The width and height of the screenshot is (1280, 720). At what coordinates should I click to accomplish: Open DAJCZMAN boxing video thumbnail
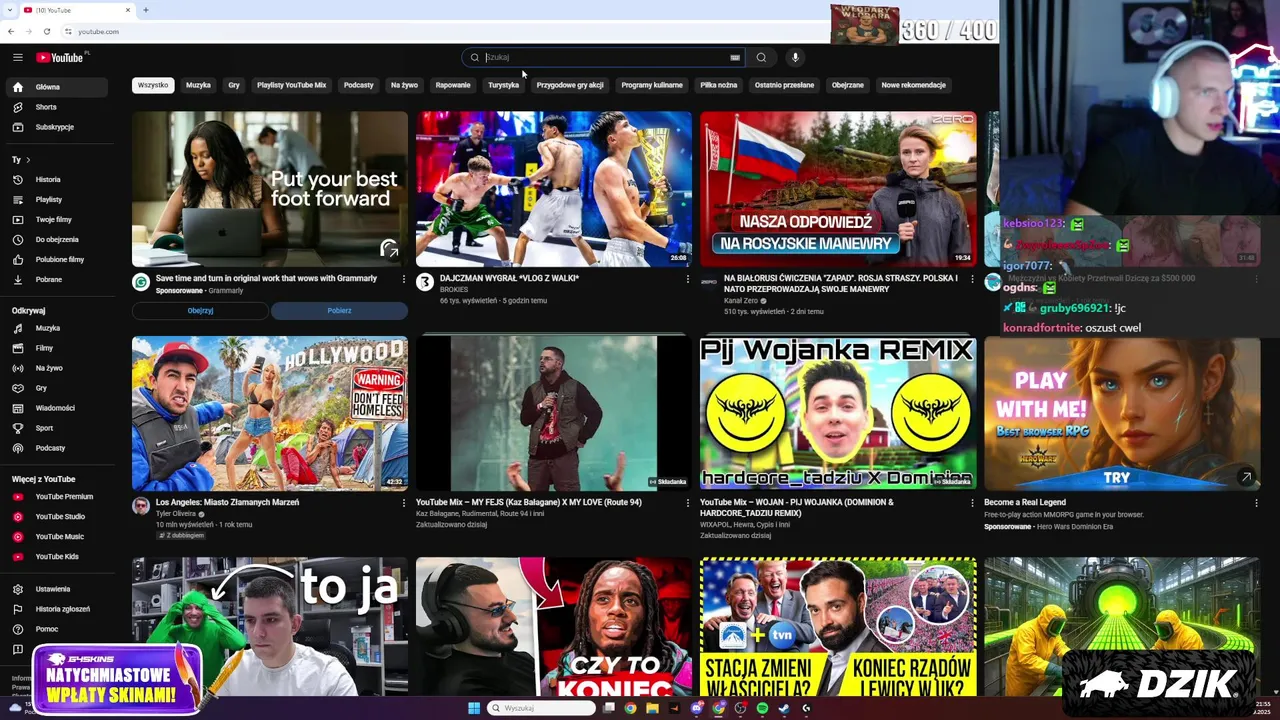click(554, 189)
